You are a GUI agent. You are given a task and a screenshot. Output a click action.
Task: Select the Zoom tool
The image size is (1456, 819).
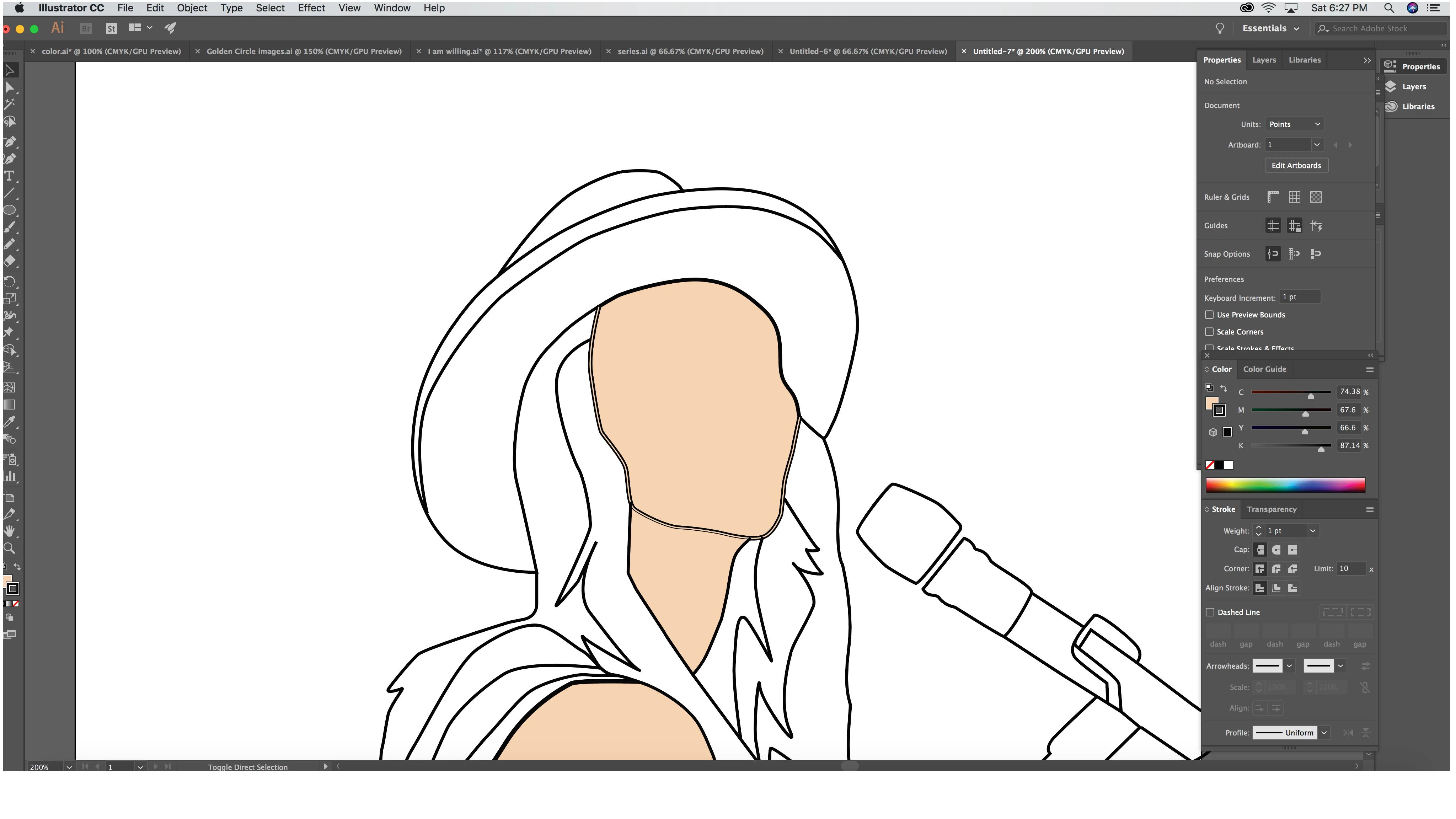[10, 548]
